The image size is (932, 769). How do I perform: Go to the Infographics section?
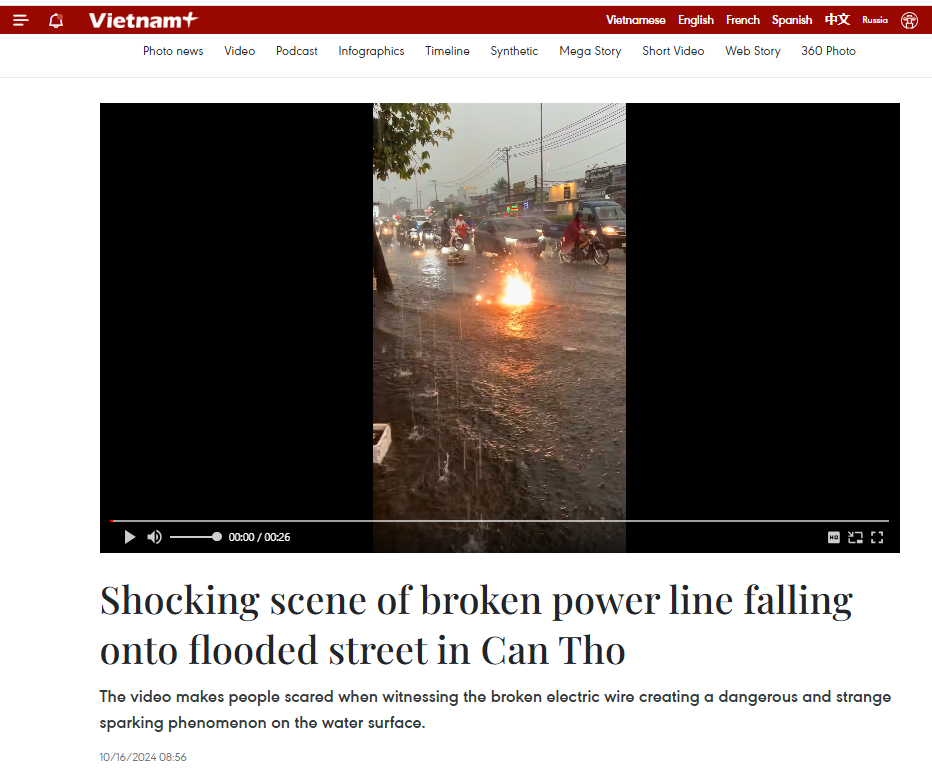point(371,51)
